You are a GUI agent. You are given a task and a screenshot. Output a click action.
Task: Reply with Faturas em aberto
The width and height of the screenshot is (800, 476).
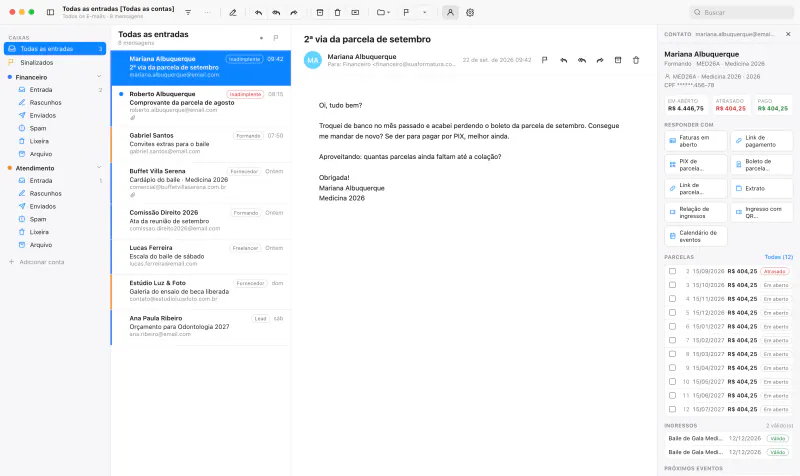click(696, 141)
